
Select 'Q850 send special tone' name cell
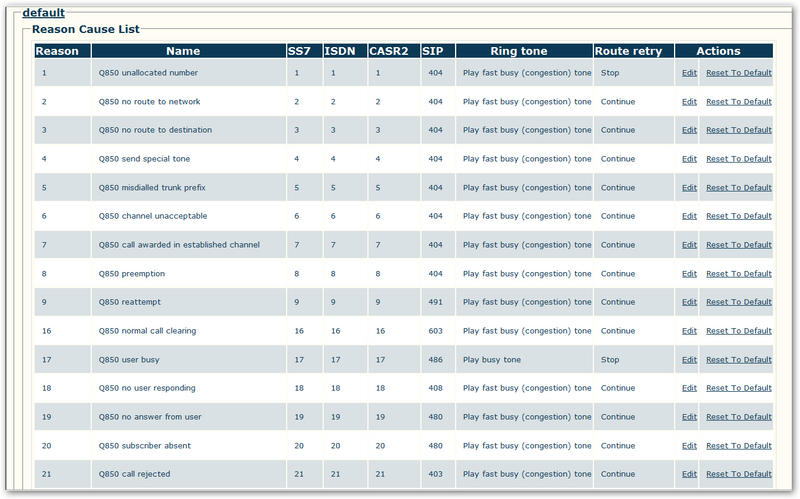click(x=189, y=159)
